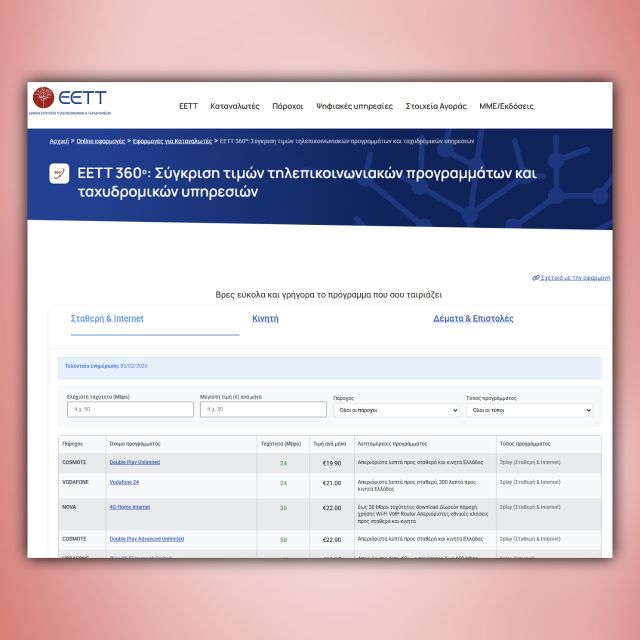Select the Σταθερή & Internet tab
The height and width of the screenshot is (640, 640).
[x=107, y=318]
